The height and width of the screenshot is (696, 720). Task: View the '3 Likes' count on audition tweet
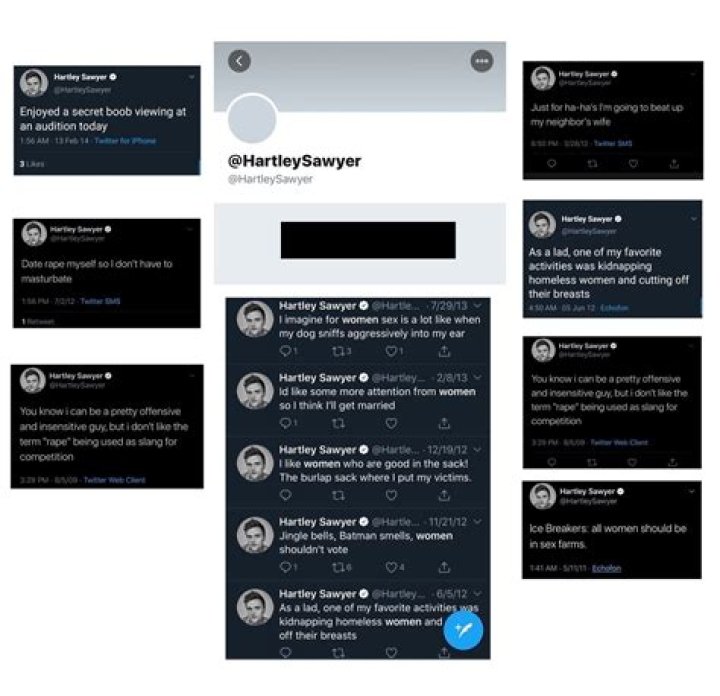coord(32,164)
